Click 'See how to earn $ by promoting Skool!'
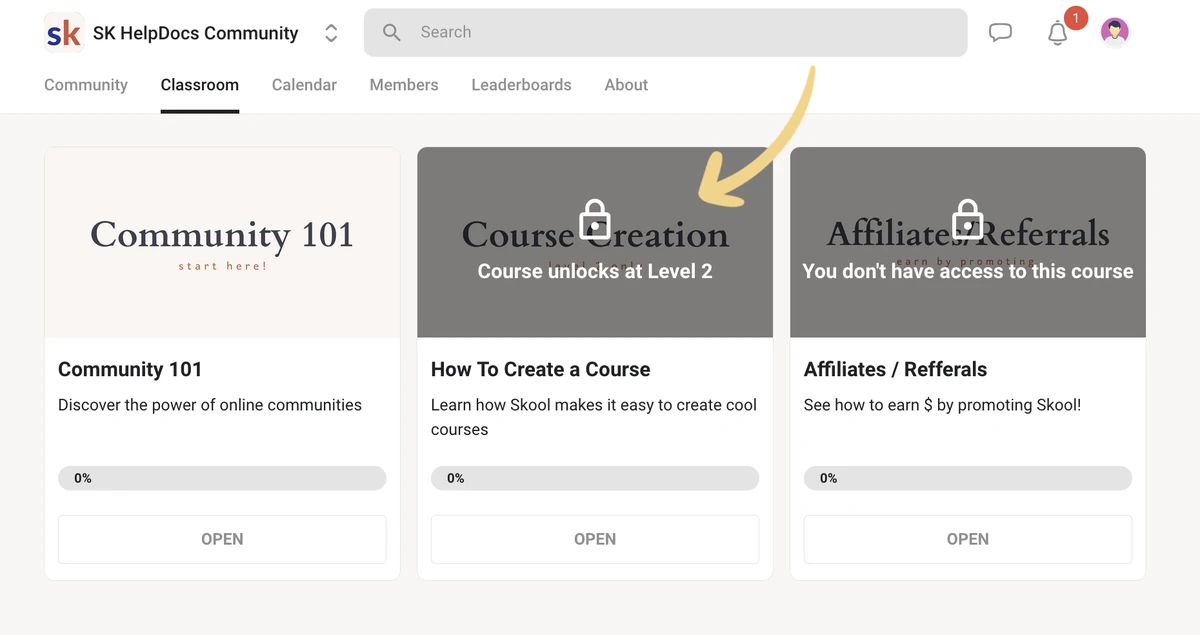This screenshot has width=1200, height=635. coord(943,405)
